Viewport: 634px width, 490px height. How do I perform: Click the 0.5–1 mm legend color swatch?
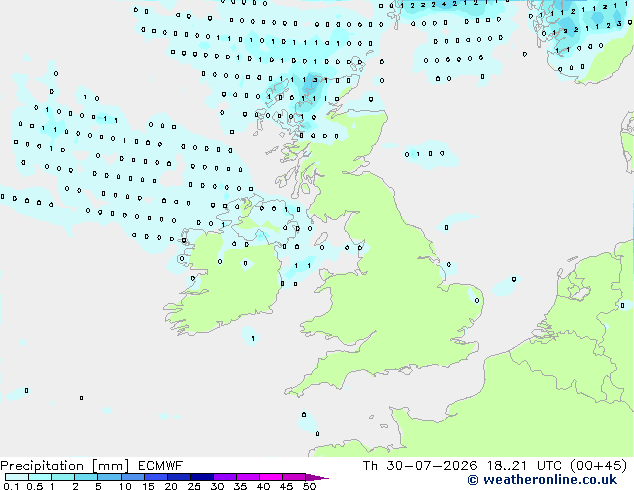click(40, 477)
